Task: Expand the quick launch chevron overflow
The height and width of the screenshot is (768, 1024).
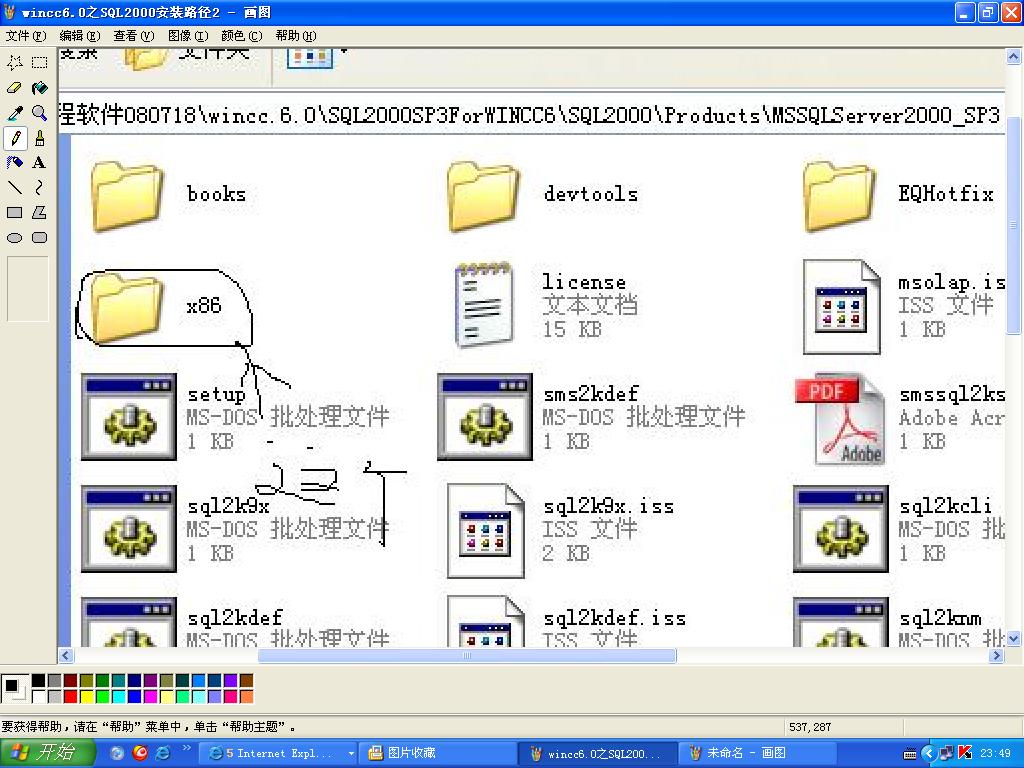Action: tap(186, 748)
